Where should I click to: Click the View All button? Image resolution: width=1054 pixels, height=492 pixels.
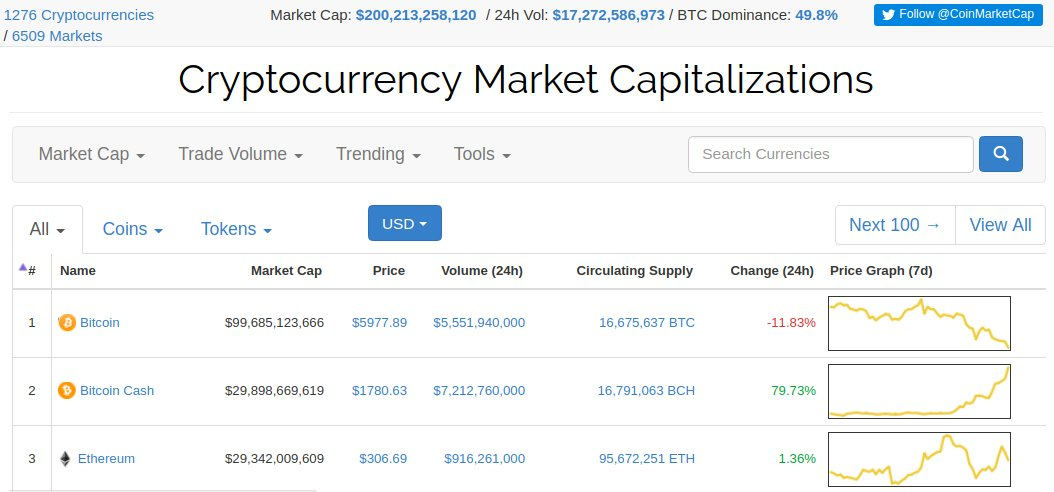coord(1000,224)
